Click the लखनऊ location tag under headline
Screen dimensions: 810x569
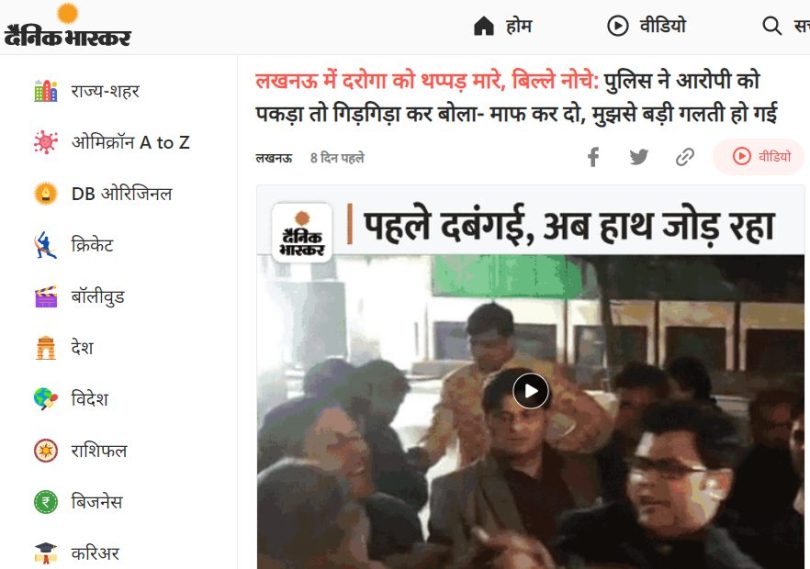point(274,158)
